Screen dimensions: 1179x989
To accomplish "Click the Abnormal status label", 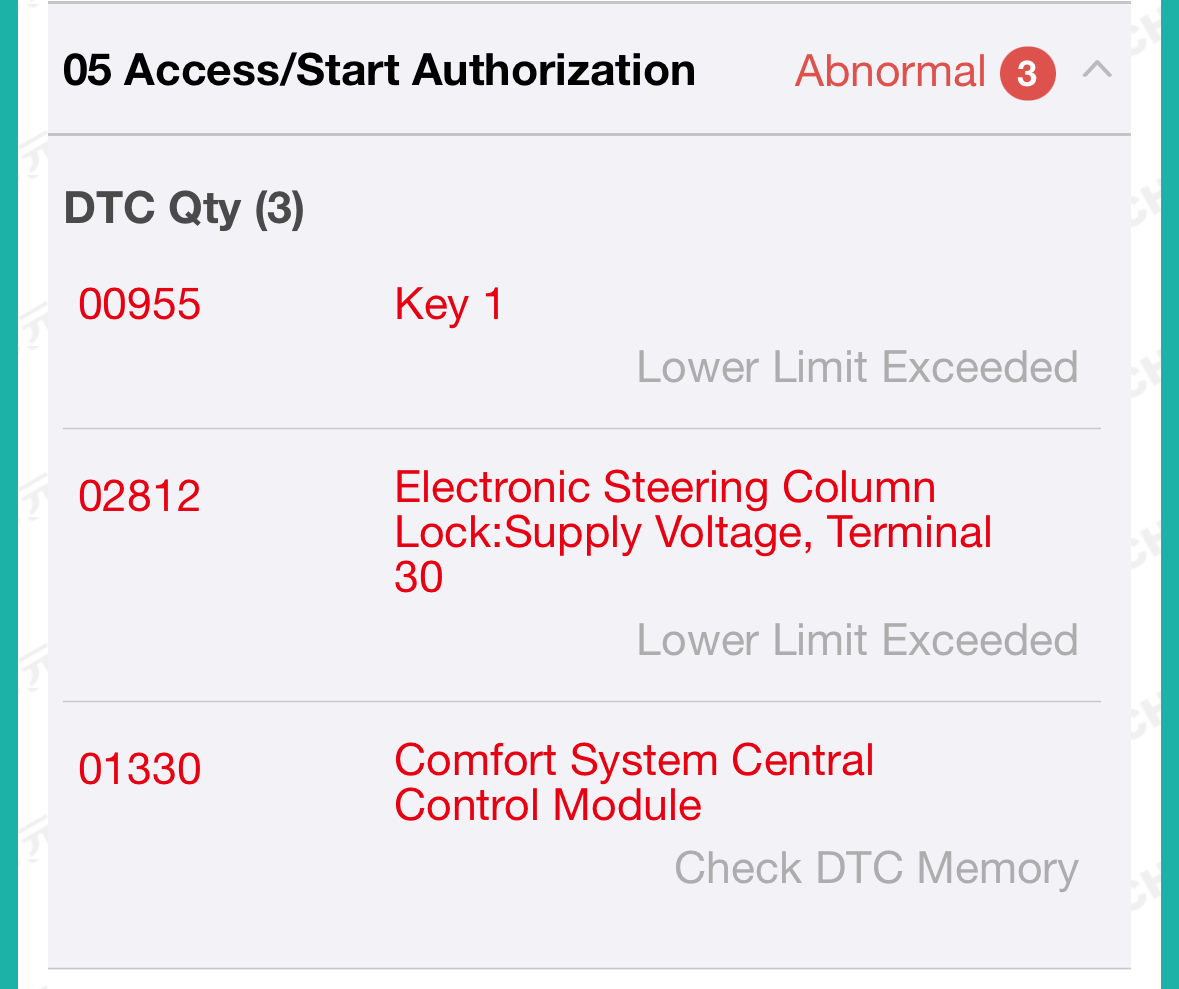I will (890, 72).
